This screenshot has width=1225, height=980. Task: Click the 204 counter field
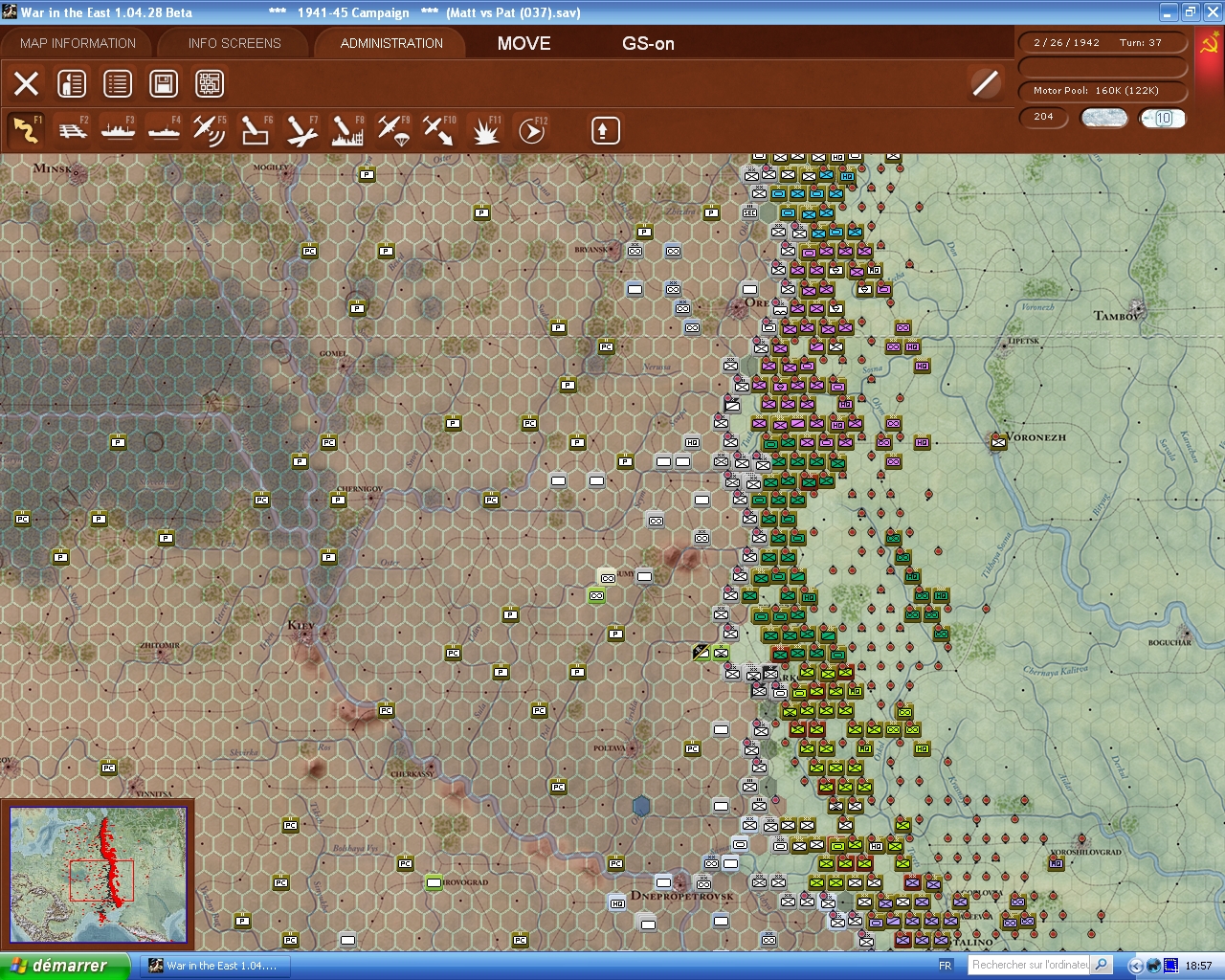click(x=1045, y=117)
